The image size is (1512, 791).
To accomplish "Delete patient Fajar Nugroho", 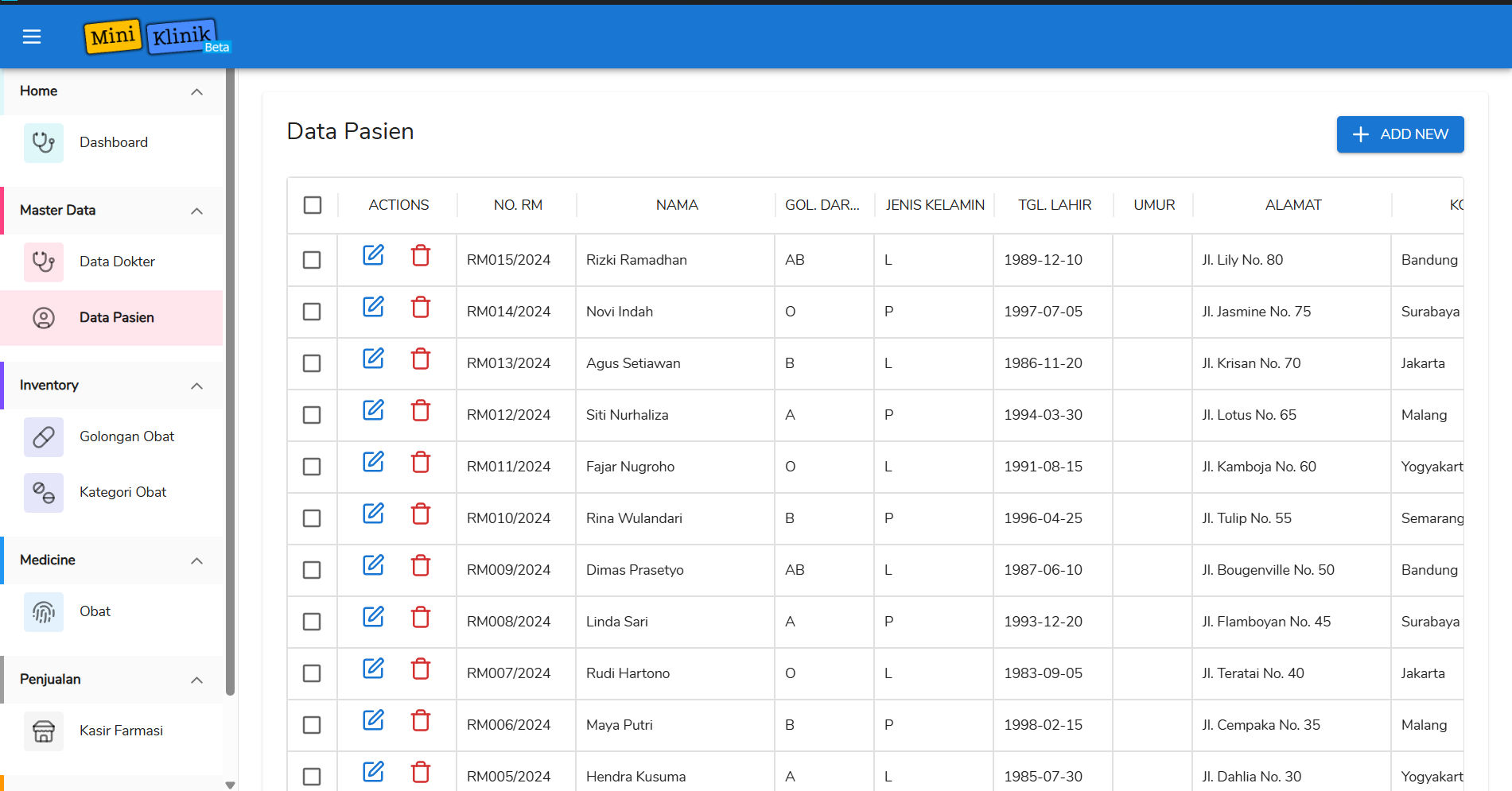I will pos(421,462).
